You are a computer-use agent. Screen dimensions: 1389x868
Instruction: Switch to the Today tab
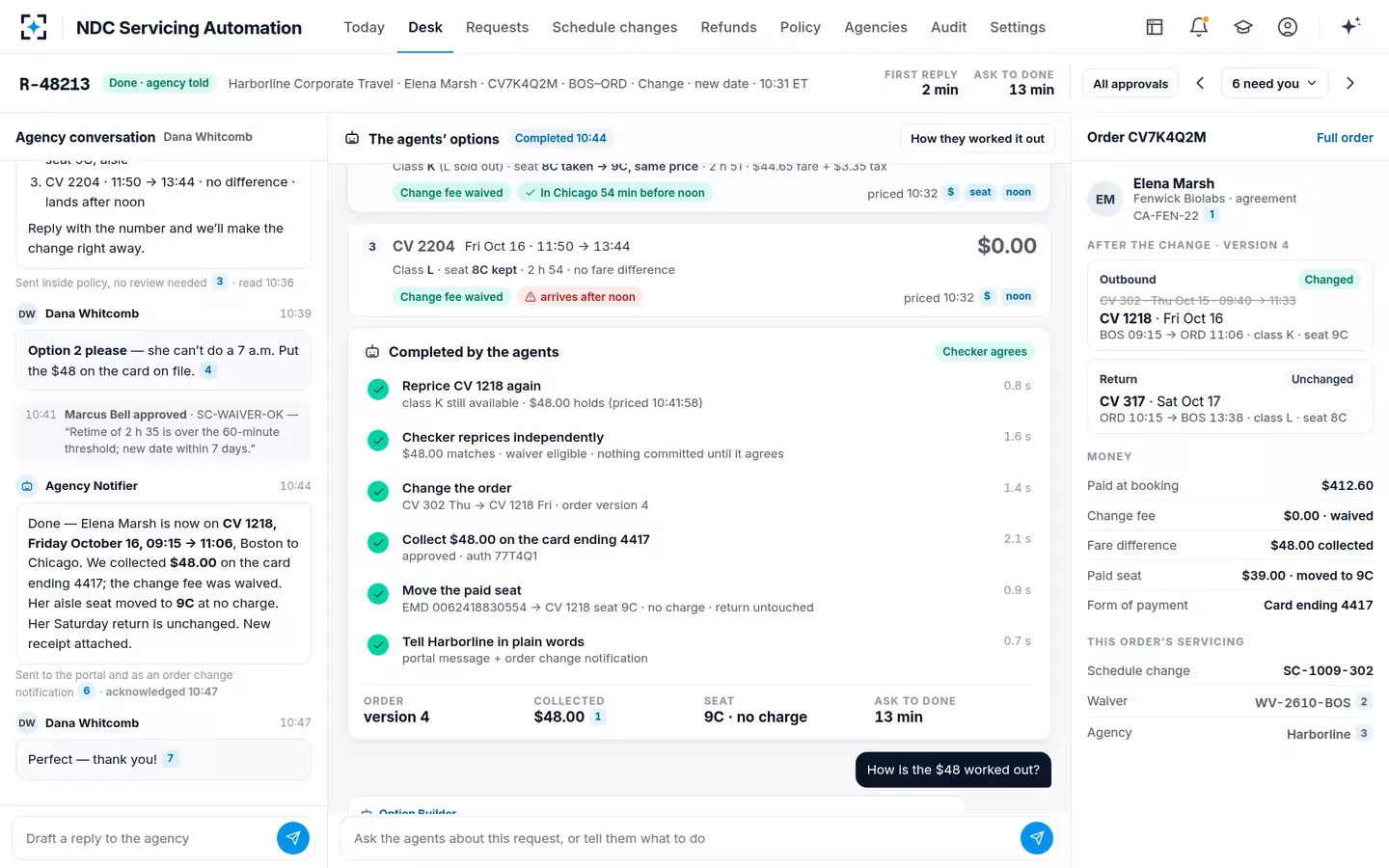364,27
